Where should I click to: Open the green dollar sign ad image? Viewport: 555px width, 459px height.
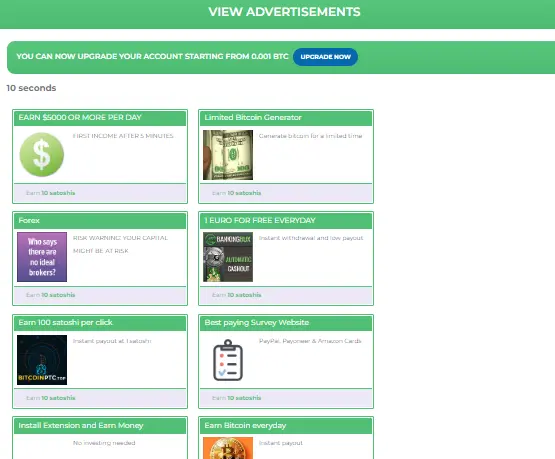click(42, 155)
